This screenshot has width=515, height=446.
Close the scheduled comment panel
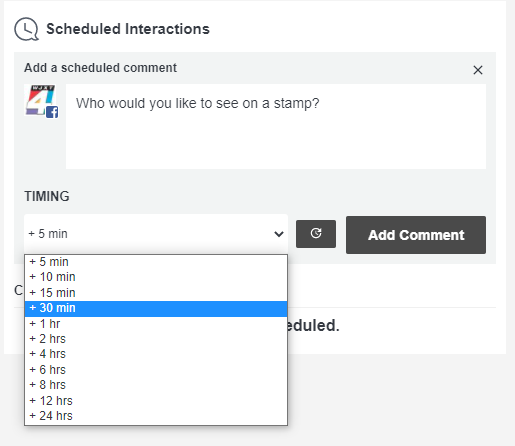tap(478, 70)
